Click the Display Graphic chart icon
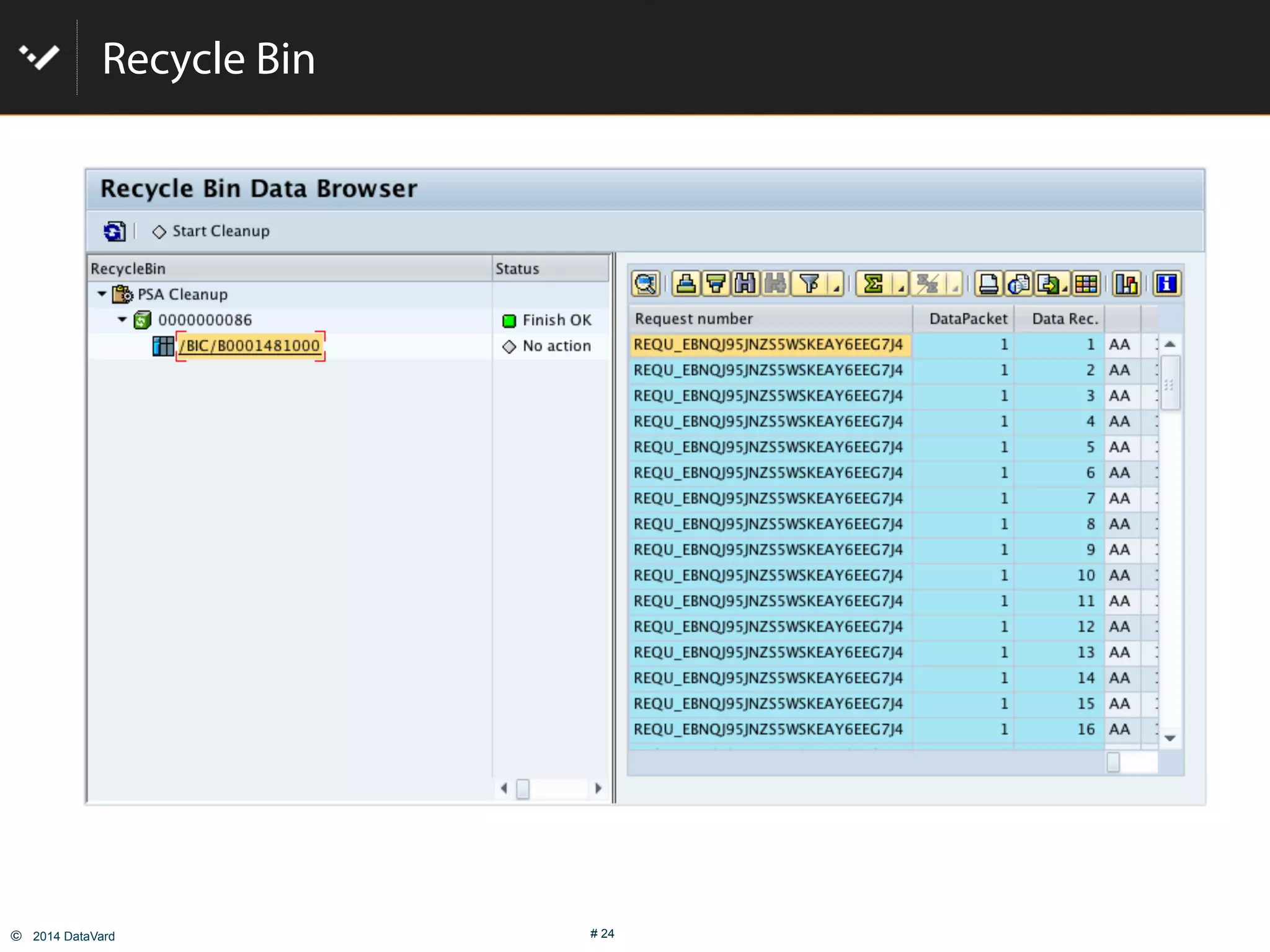1270x952 pixels. pos(1127,284)
